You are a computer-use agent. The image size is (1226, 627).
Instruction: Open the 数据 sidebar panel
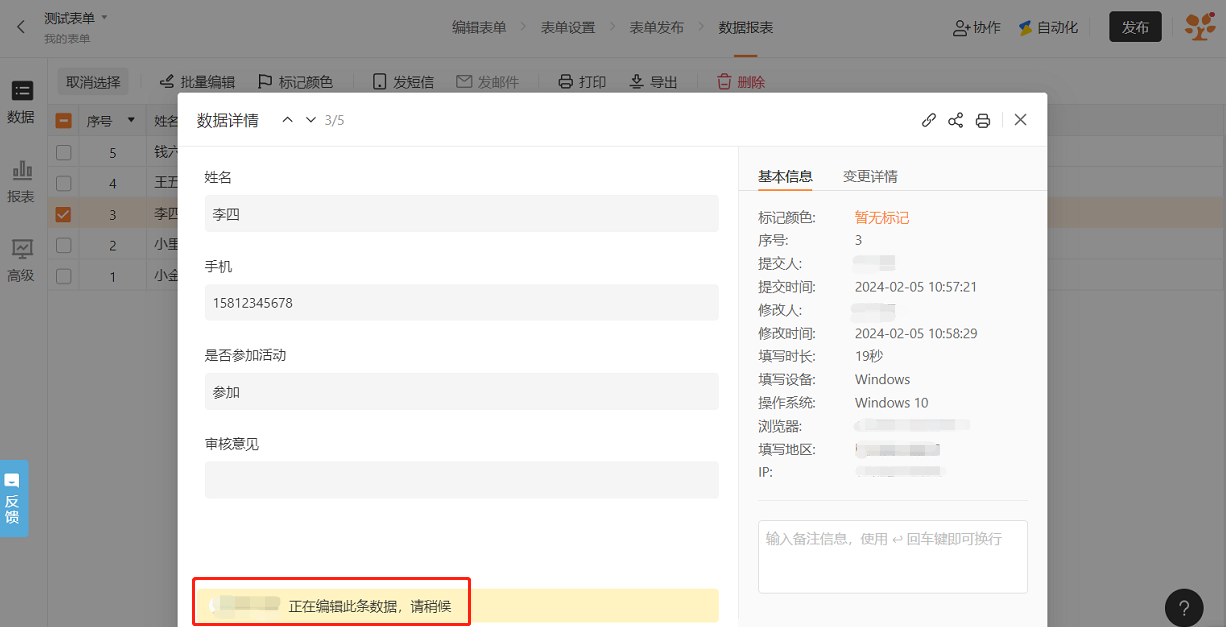(x=21, y=102)
